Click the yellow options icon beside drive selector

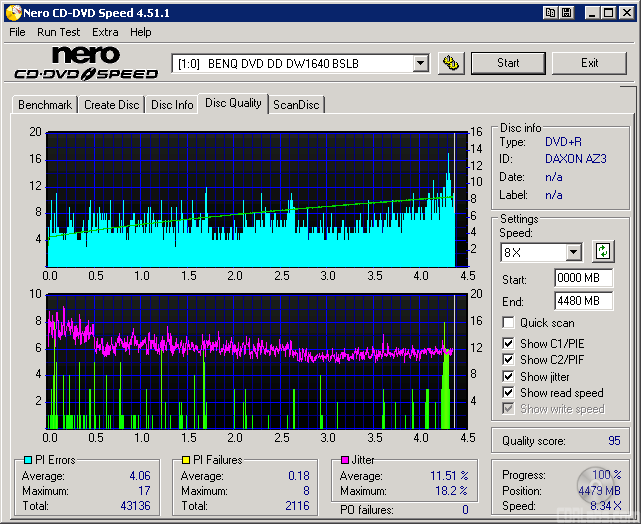coord(452,63)
